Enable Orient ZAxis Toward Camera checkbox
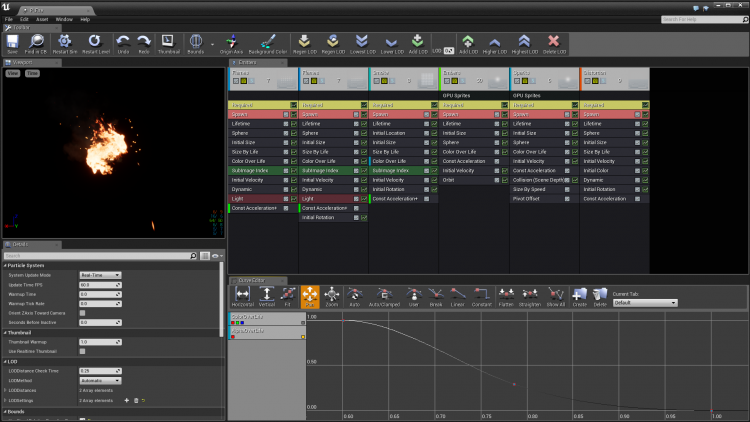 pos(82,313)
